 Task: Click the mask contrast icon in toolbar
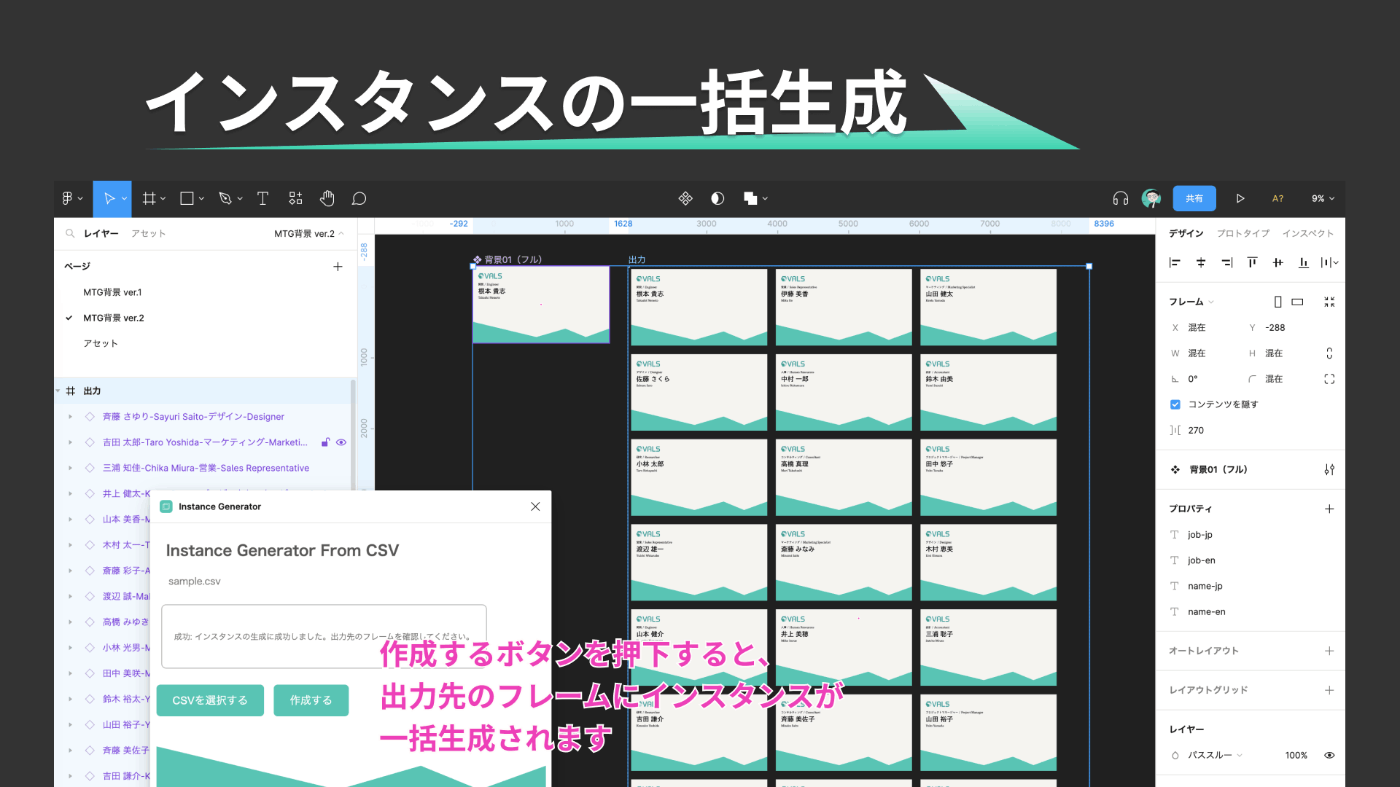click(718, 199)
